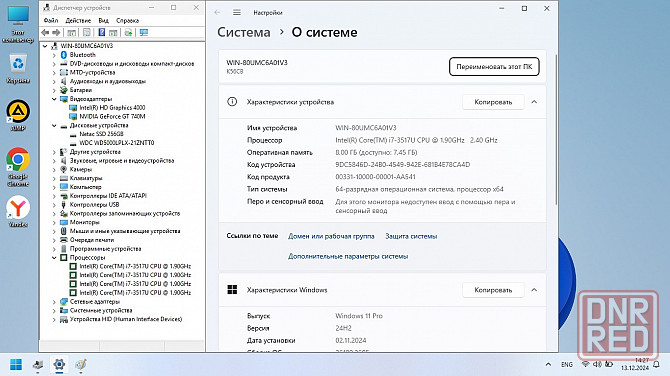Launch Yandex browser desktop shortcut

pyautogui.click(x=18, y=212)
